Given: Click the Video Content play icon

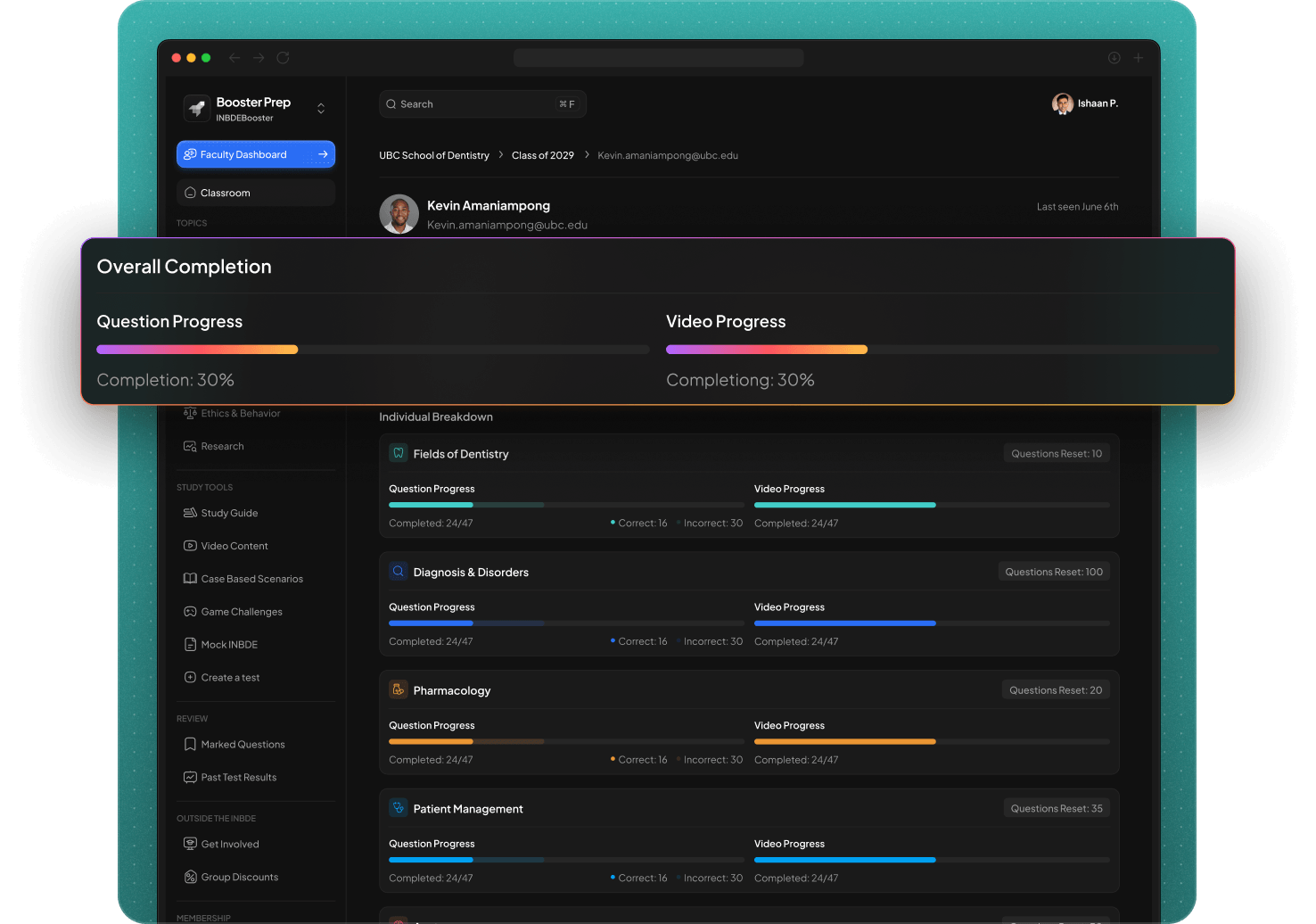Looking at the screenshot, I should [190, 546].
